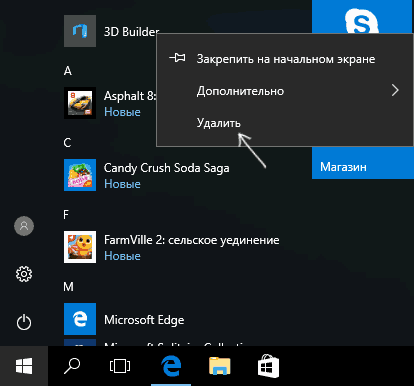
Task: Click the Power button icon
Action: tap(24, 322)
